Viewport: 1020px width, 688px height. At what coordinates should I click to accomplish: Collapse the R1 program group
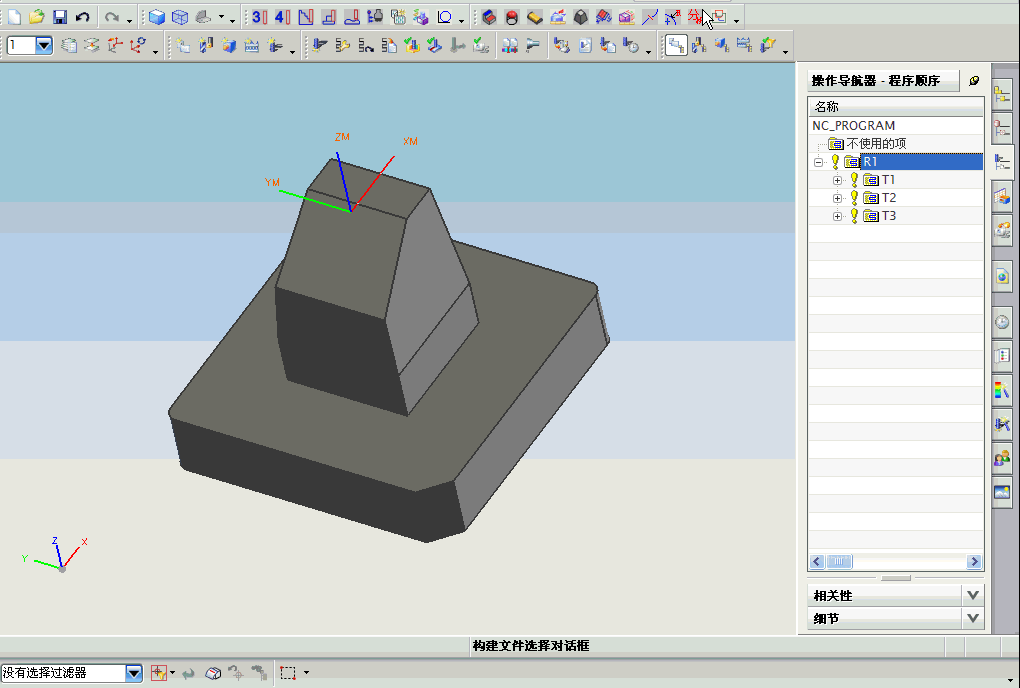click(x=819, y=162)
